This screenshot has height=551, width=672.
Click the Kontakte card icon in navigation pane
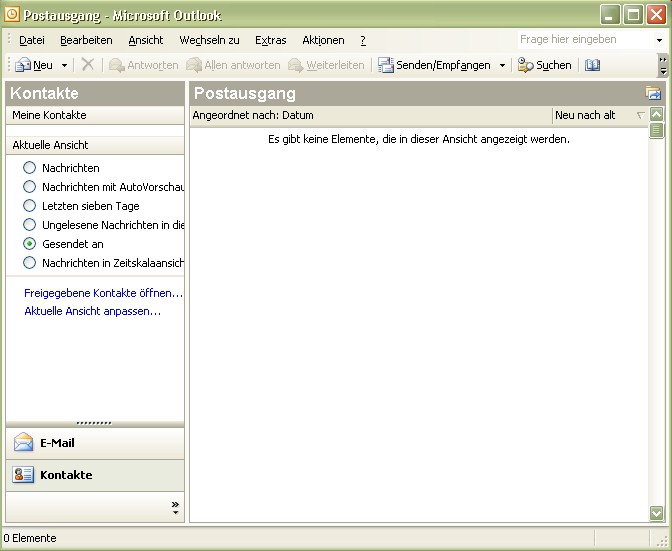tap(23, 475)
